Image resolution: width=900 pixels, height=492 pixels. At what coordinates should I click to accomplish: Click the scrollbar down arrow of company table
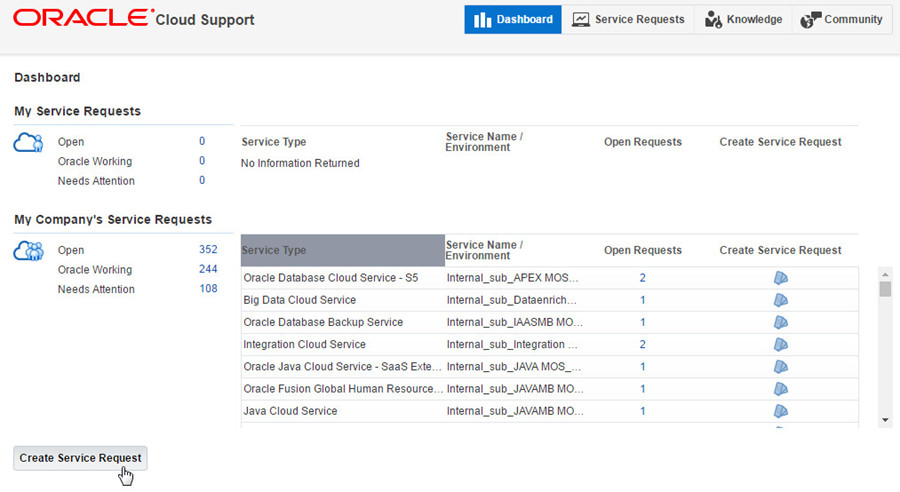885,420
